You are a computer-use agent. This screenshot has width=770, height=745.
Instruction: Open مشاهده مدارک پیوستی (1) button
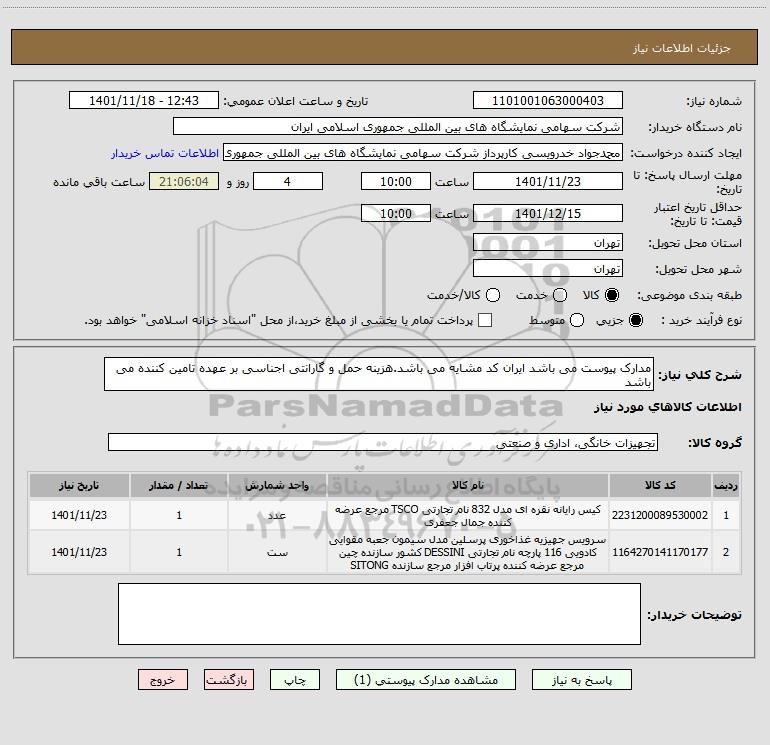(426, 680)
